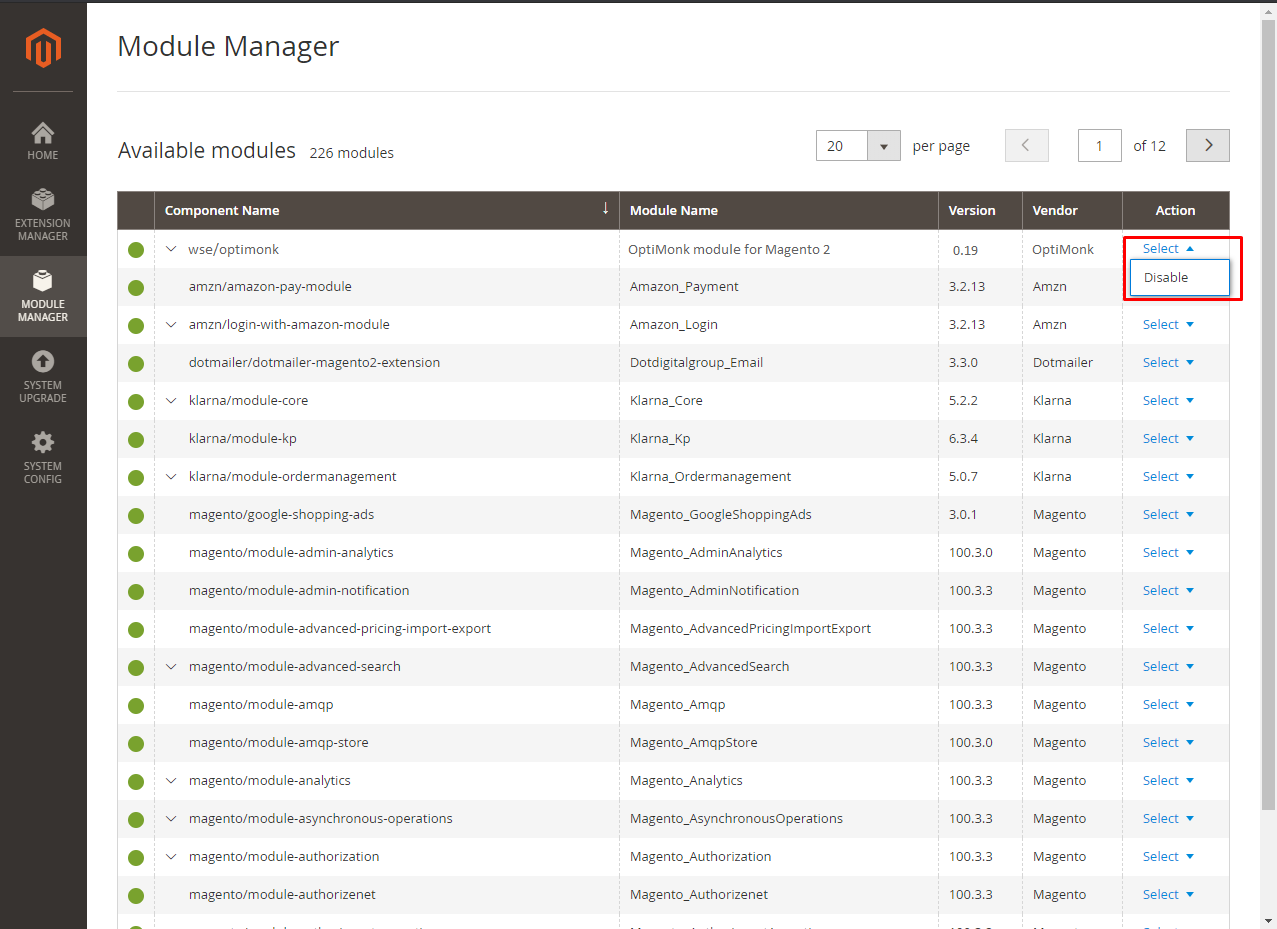Screen dimensions: 1277x929
Task: Expand the magento/module-analytics row
Action: point(171,781)
